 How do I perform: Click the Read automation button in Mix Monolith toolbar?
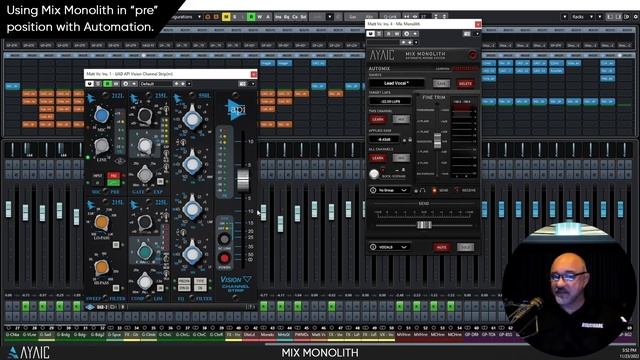389,34
